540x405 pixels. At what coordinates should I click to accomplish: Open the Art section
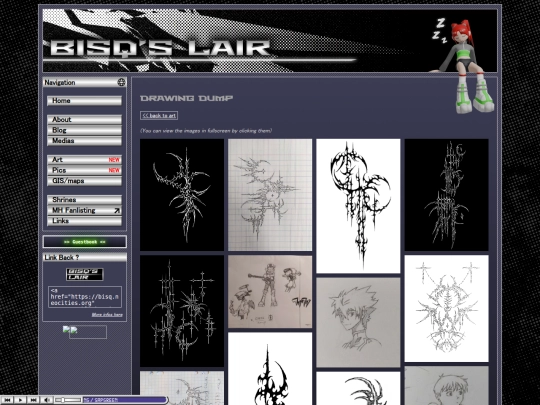84,160
